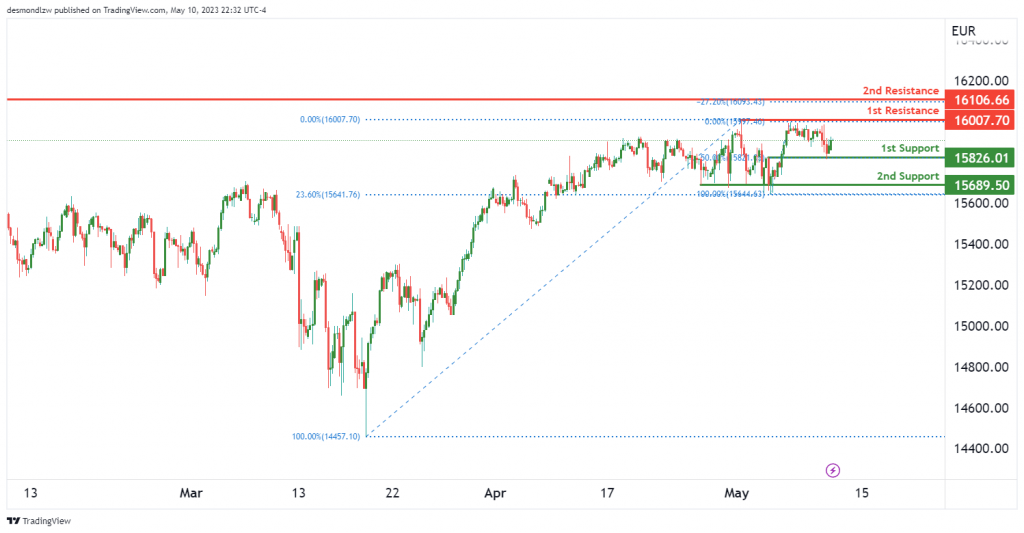Click 'Mar' on the date axis
1024x533 pixels.
190,493
